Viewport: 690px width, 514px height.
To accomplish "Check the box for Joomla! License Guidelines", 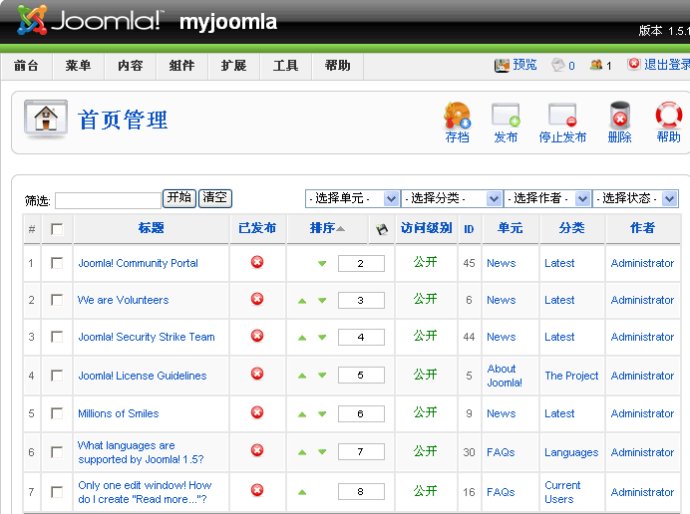I will point(57,375).
